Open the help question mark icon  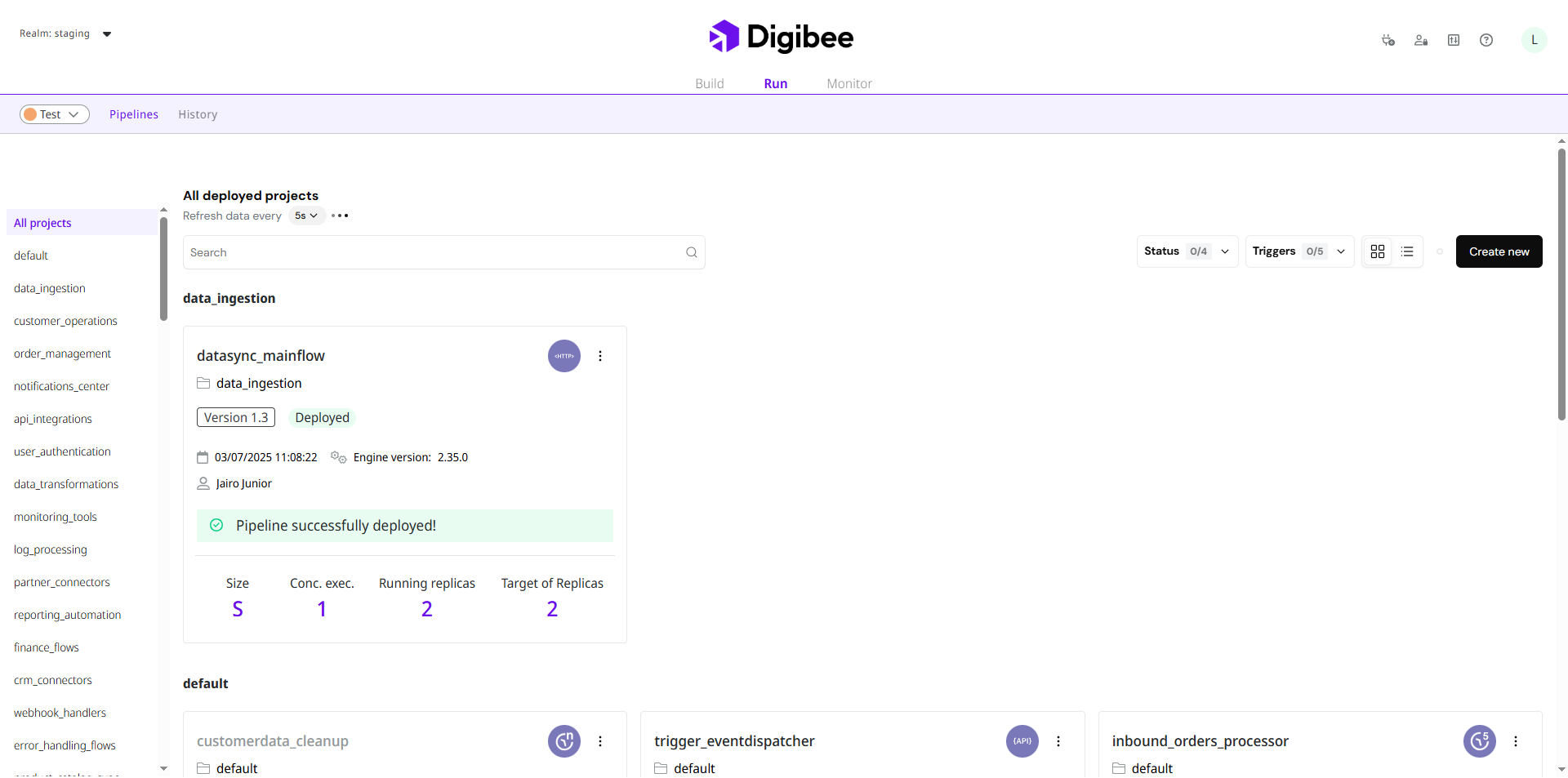(x=1486, y=40)
